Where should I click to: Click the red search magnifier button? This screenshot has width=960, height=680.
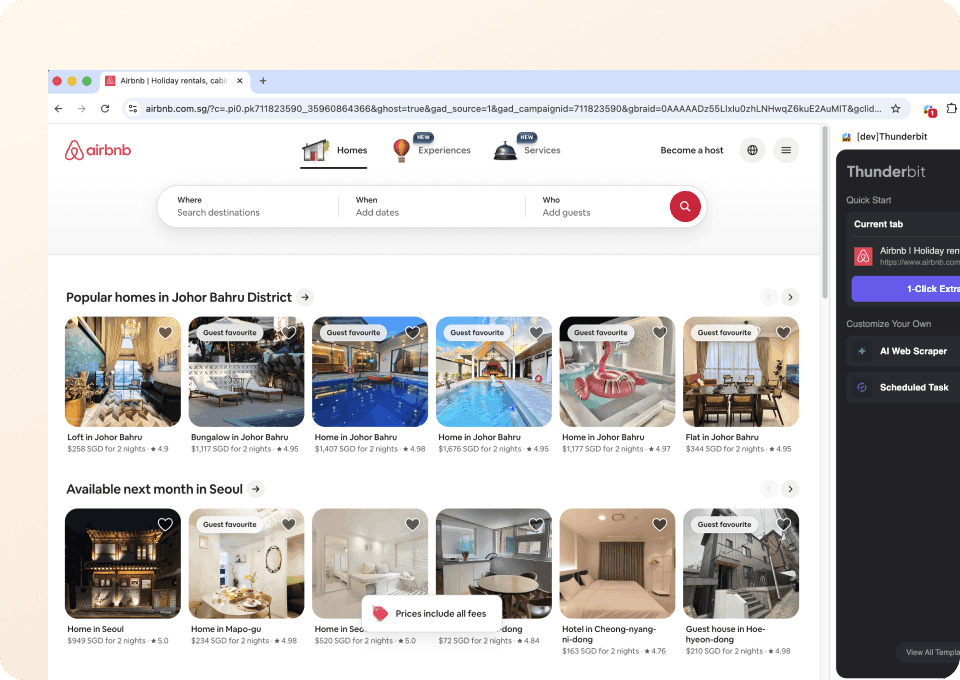pyautogui.click(x=685, y=206)
